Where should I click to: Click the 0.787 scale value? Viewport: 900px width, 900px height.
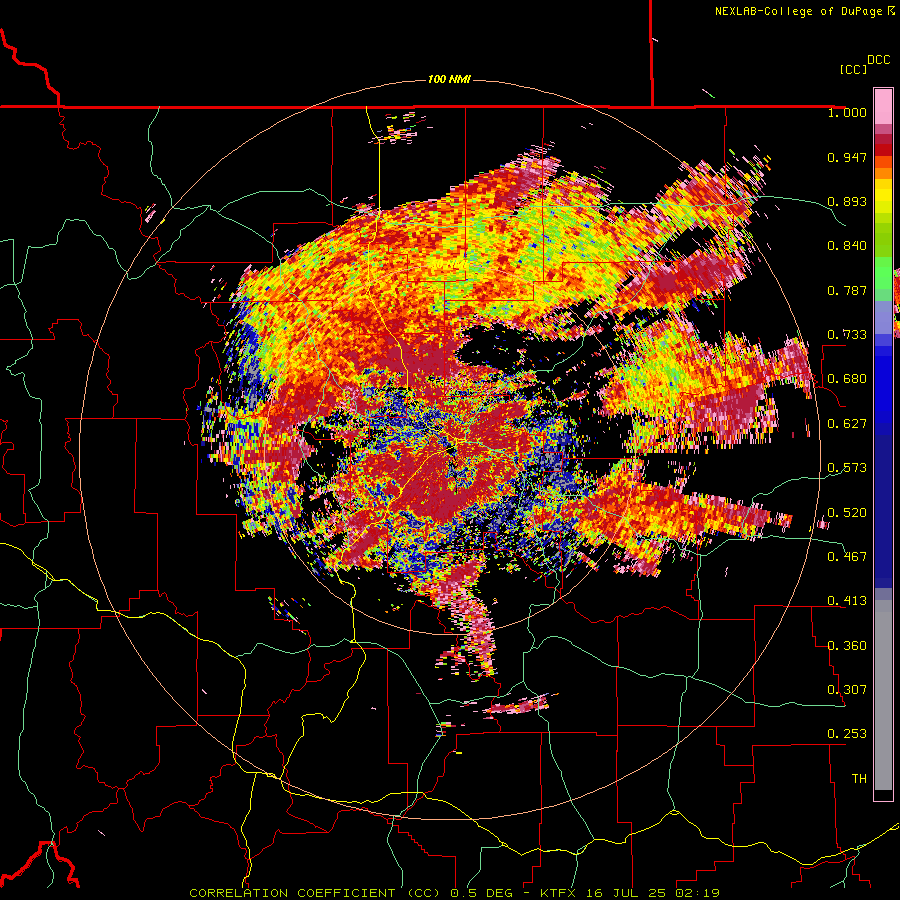847,290
